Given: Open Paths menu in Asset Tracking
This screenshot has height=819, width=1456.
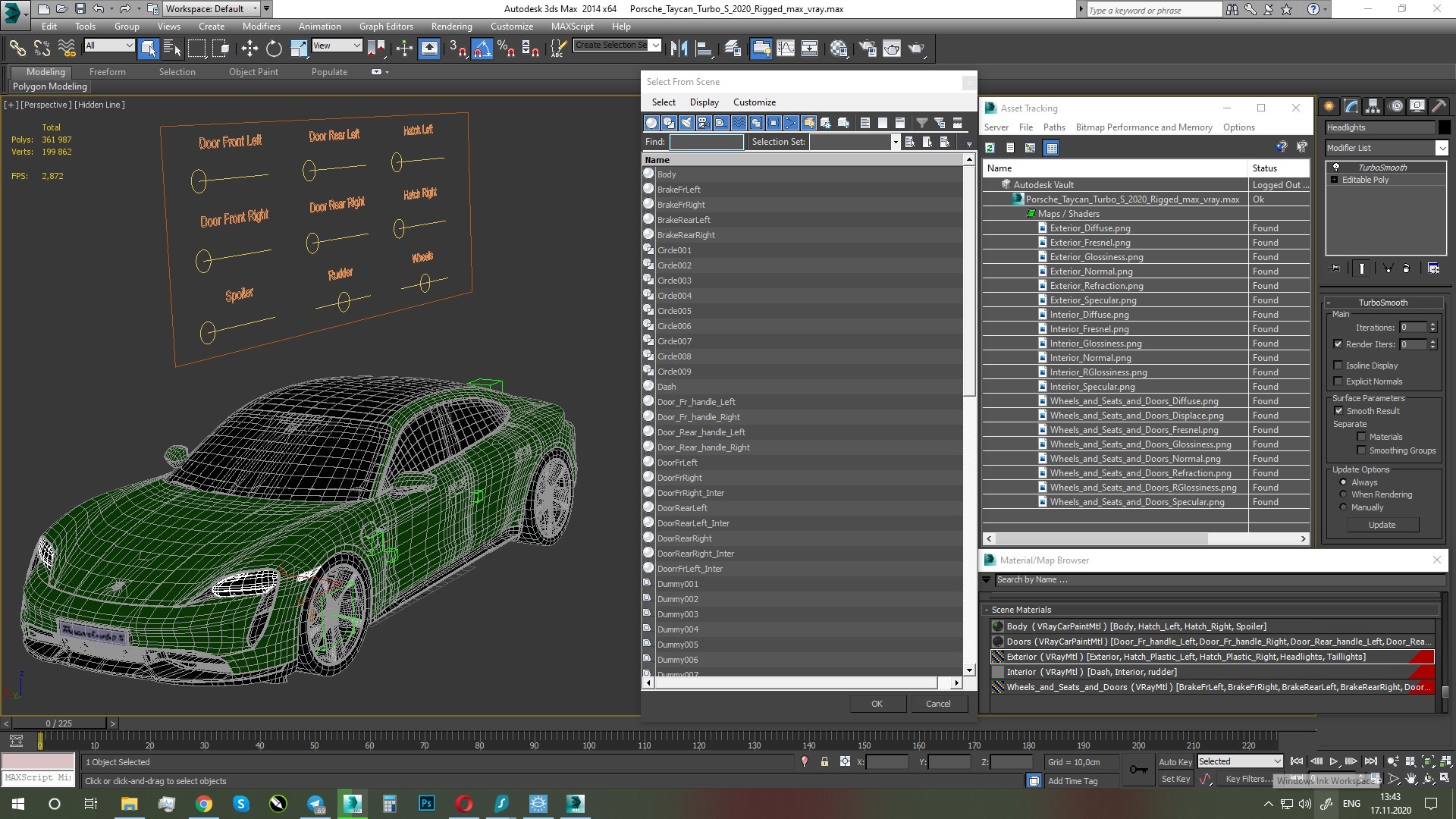Looking at the screenshot, I should [x=1054, y=127].
